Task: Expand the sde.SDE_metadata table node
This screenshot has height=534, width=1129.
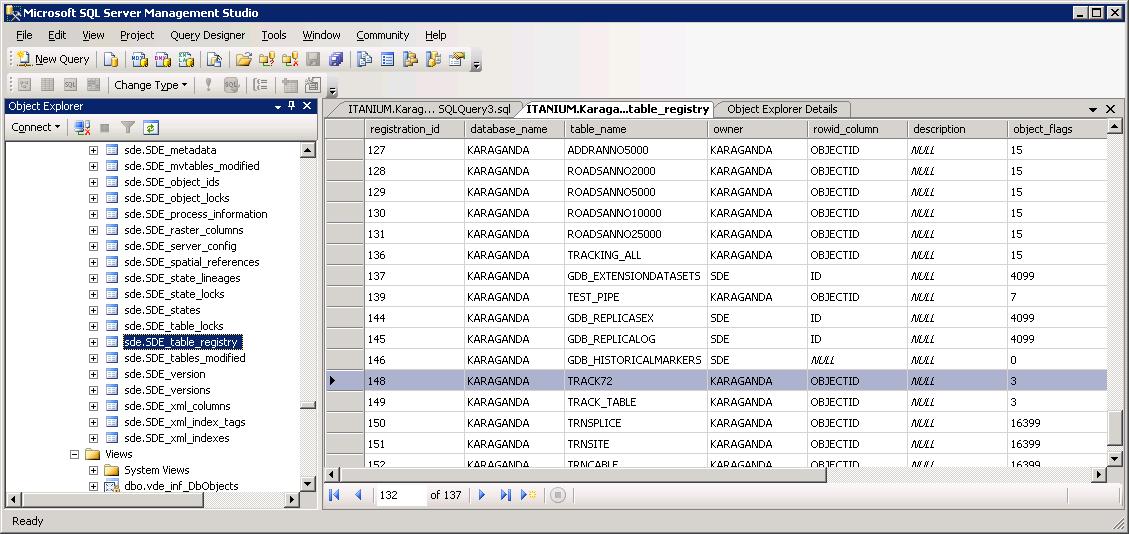Action: (94, 150)
